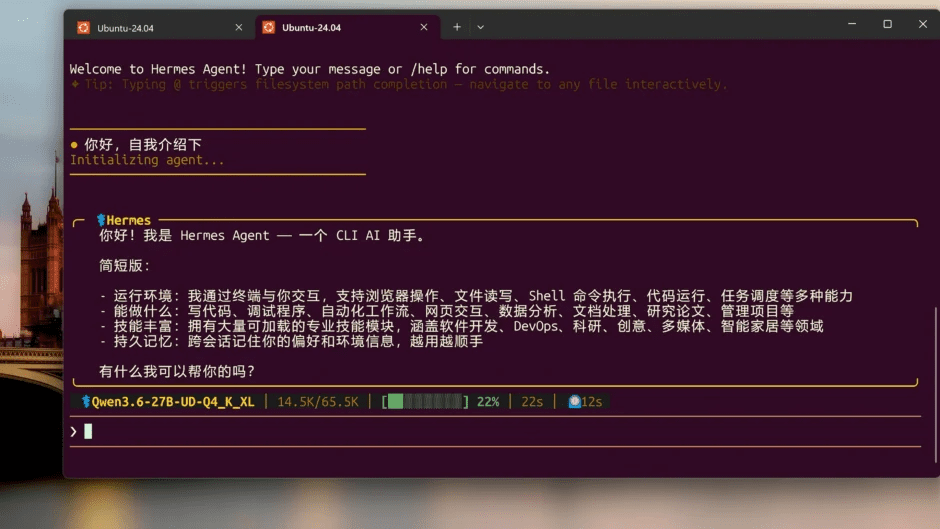Screen dimensions: 940x529
Task: Click the 14.5K/65.5K token counter
Action: [318, 401]
